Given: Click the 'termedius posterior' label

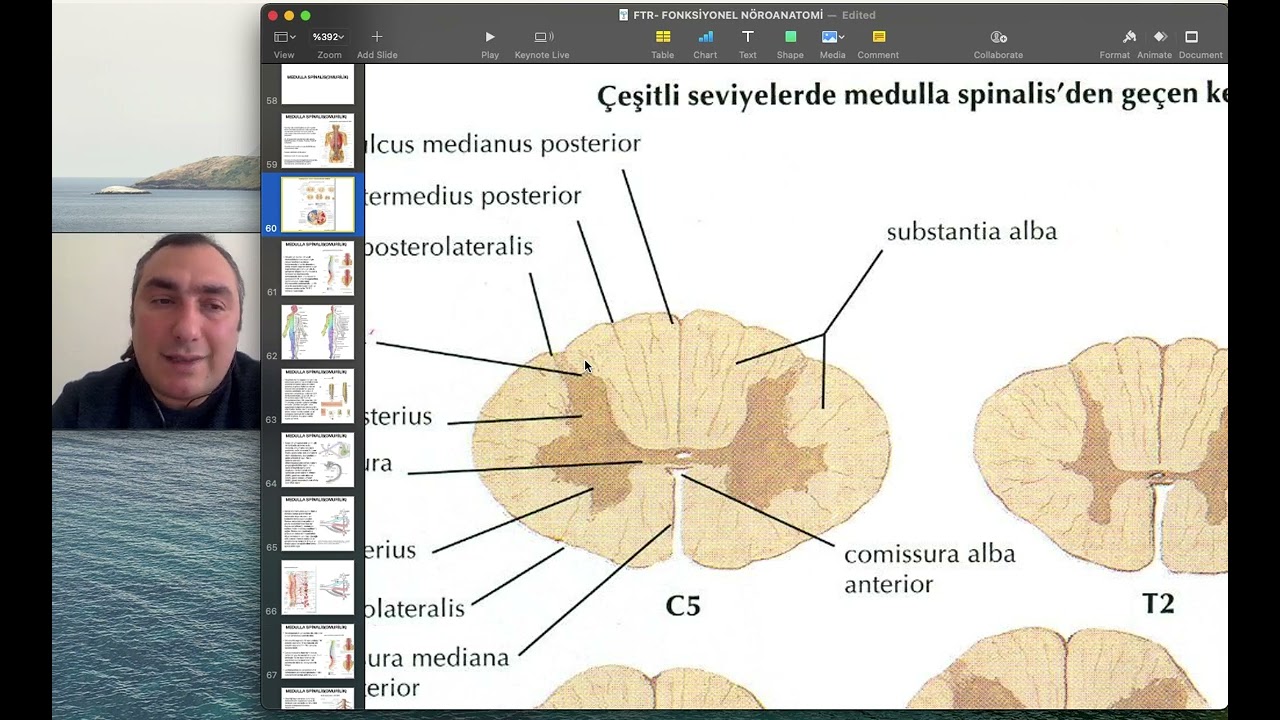Looking at the screenshot, I should (x=473, y=196).
